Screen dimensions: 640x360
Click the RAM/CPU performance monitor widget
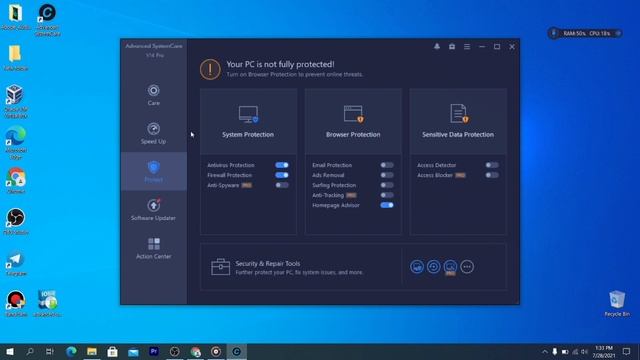584,33
